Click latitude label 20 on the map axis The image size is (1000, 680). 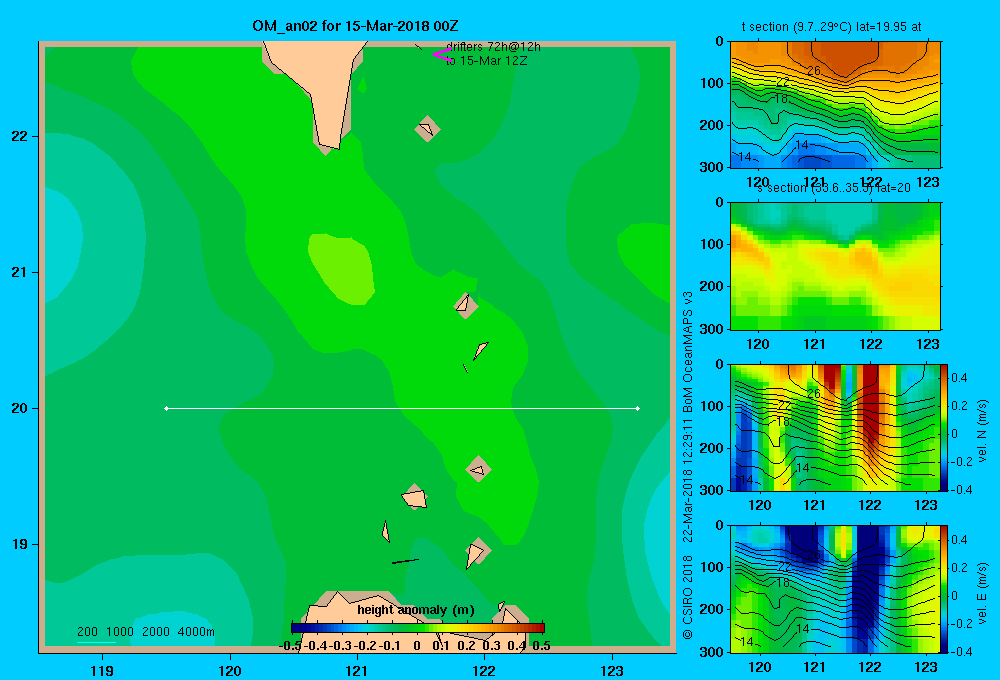(x=20, y=408)
